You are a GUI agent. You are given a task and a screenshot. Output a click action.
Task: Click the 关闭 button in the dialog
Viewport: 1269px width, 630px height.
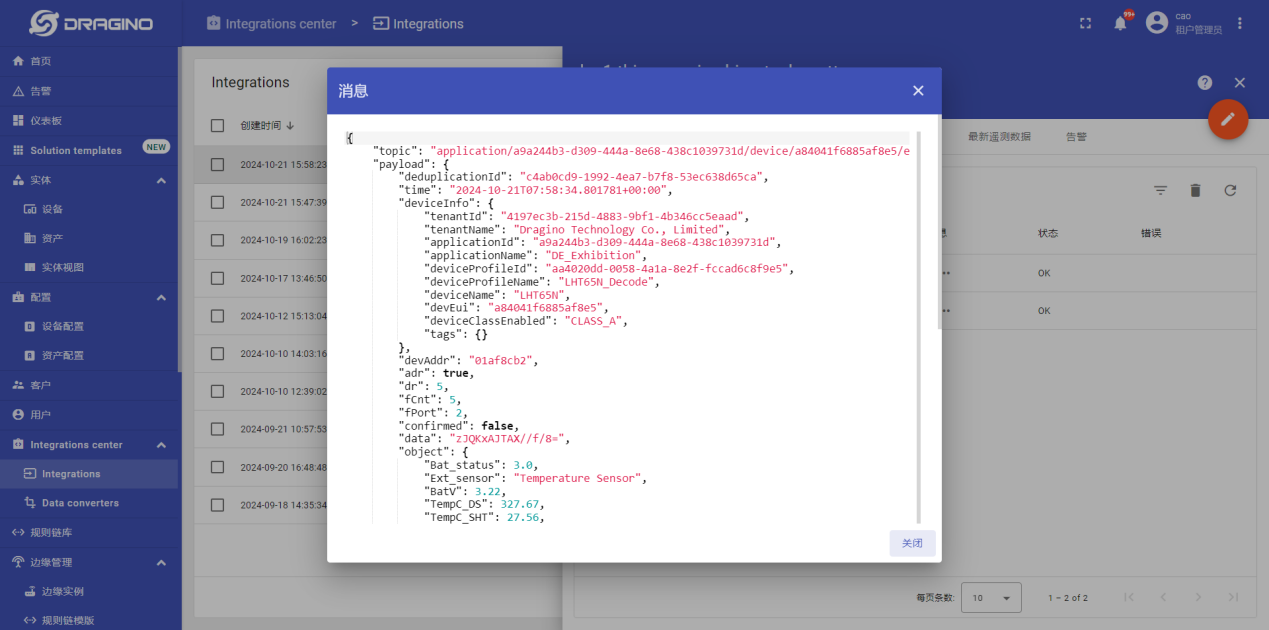pyautogui.click(x=912, y=543)
